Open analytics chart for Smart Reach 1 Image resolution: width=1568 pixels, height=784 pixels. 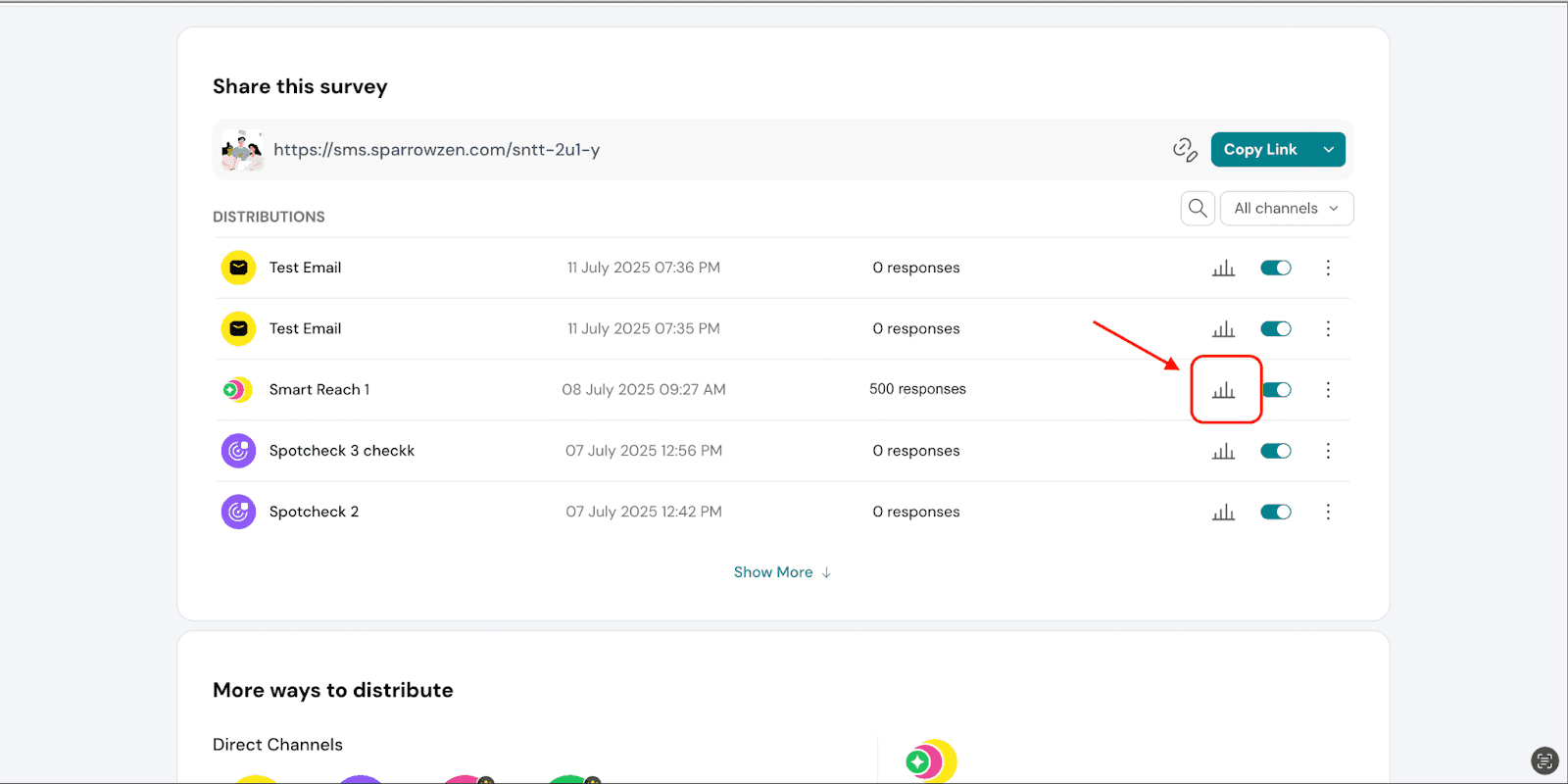[x=1223, y=390]
